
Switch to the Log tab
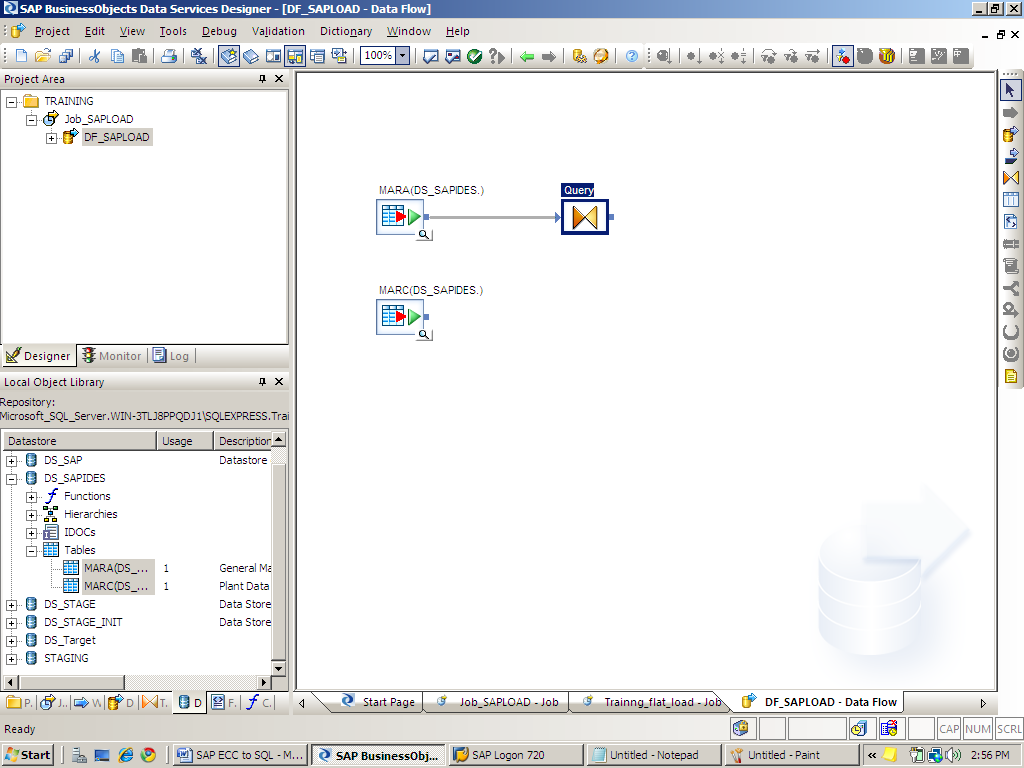click(x=172, y=356)
